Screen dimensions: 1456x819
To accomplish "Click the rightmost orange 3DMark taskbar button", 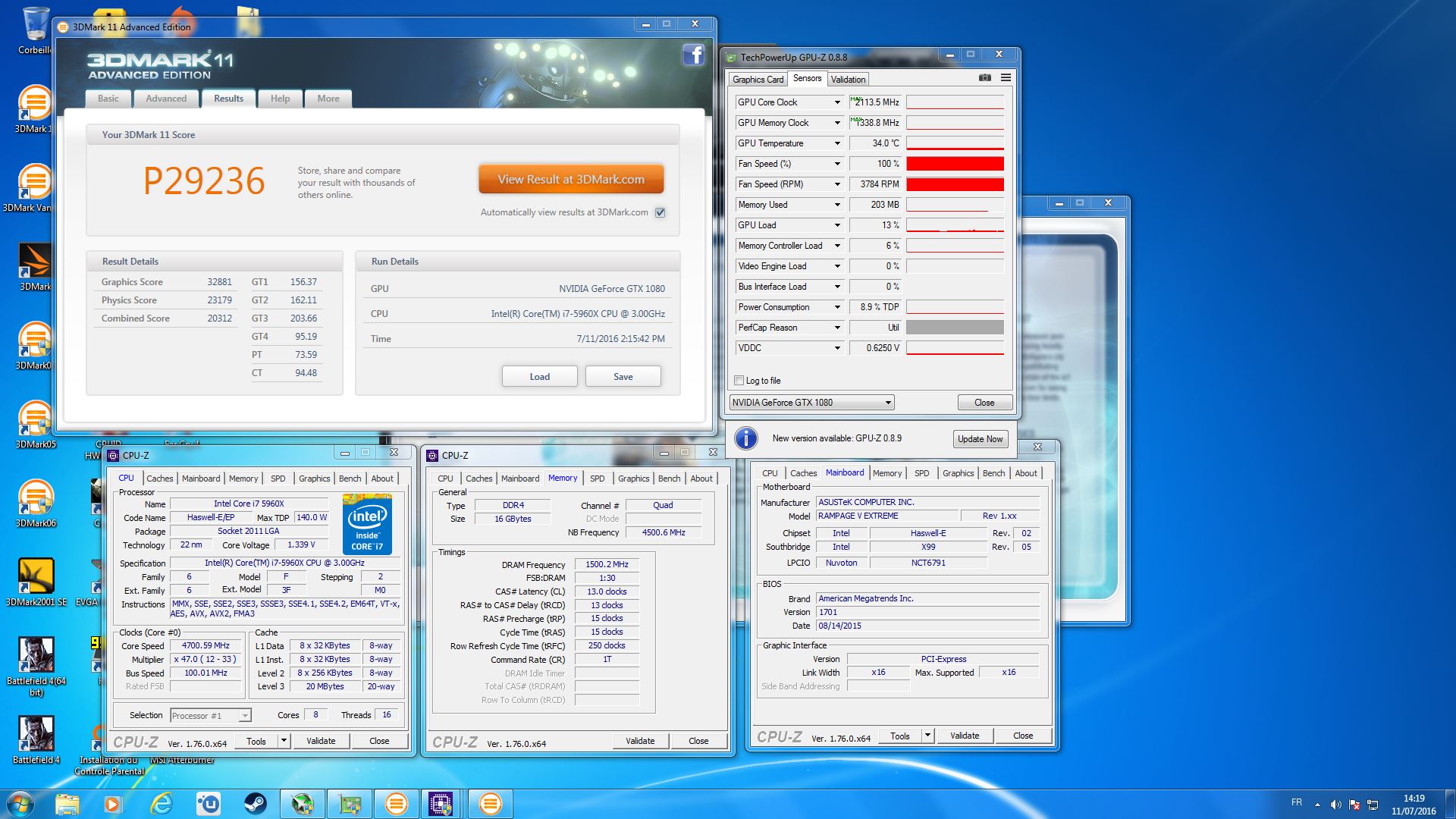I will [x=490, y=804].
